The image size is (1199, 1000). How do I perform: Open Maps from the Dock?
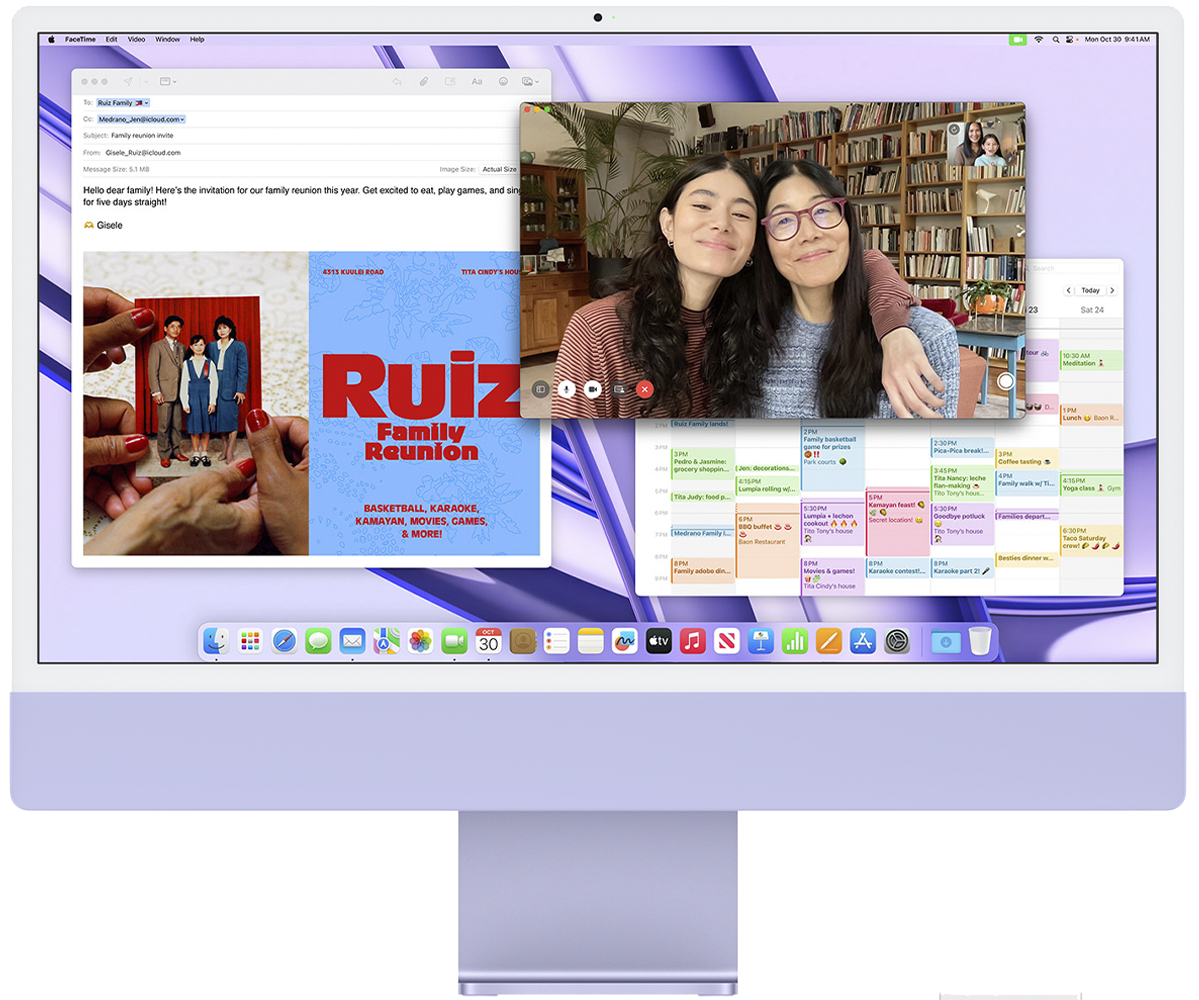click(x=386, y=641)
